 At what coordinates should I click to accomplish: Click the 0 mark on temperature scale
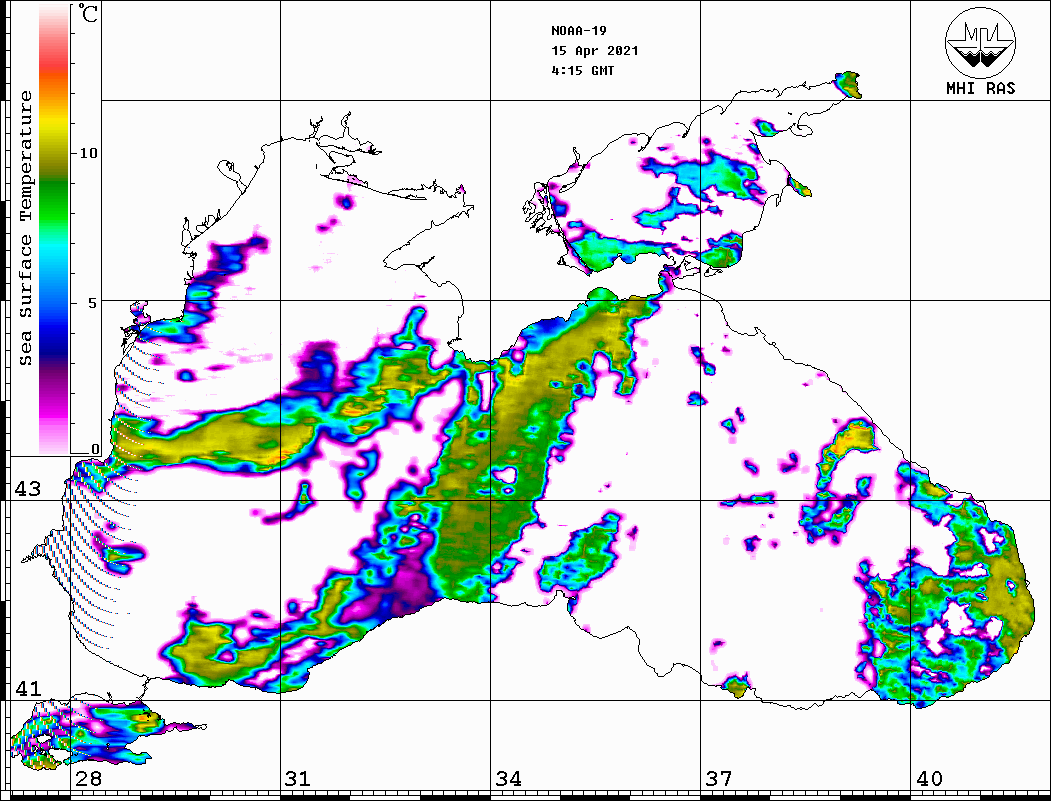pyautogui.click(x=95, y=449)
